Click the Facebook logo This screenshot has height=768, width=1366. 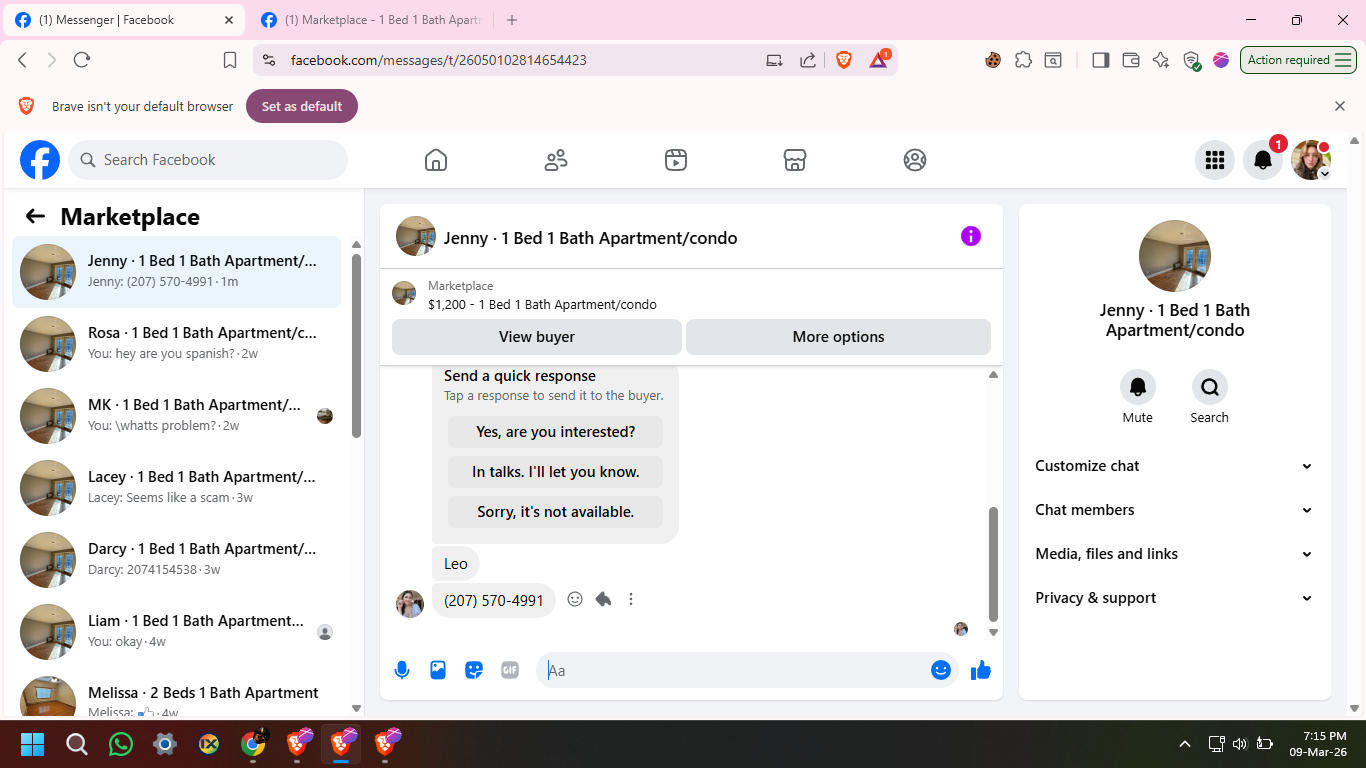click(x=40, y=160)
